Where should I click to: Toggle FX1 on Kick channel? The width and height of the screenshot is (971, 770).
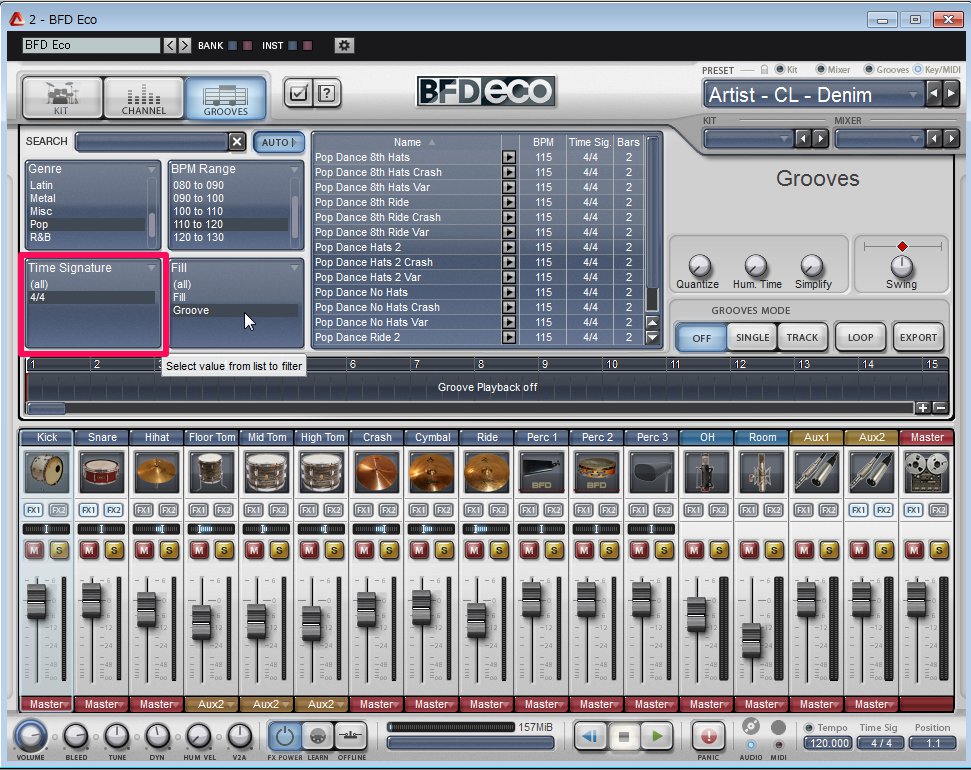tap(33, 510)
